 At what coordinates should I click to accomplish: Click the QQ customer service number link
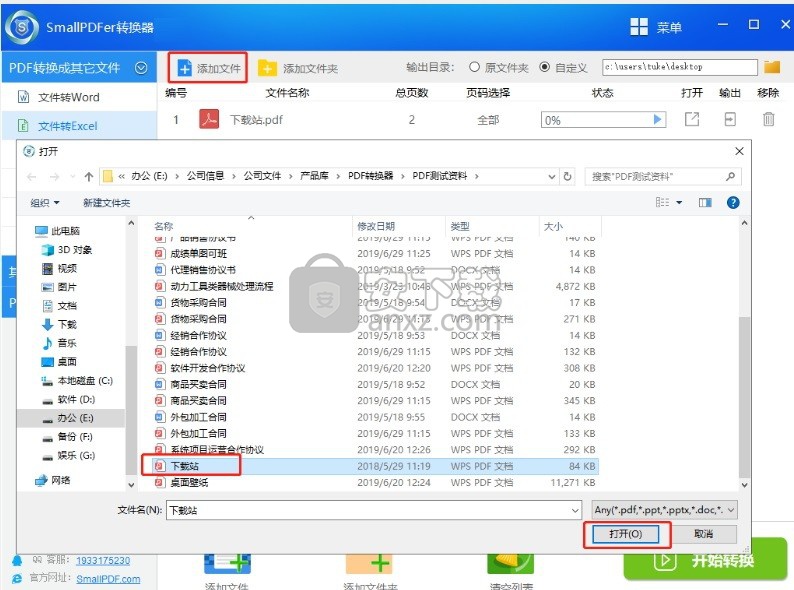coord(103,561)
